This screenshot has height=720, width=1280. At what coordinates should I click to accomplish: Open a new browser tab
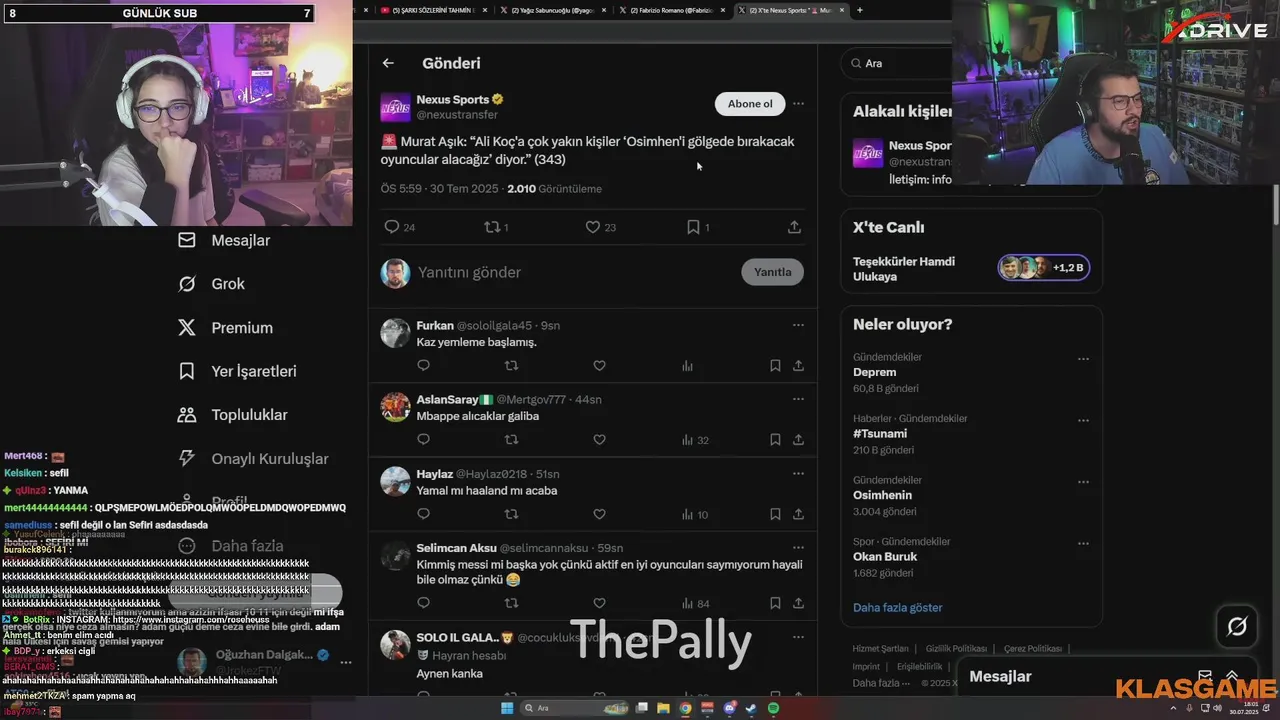click(x=859, y=10)
